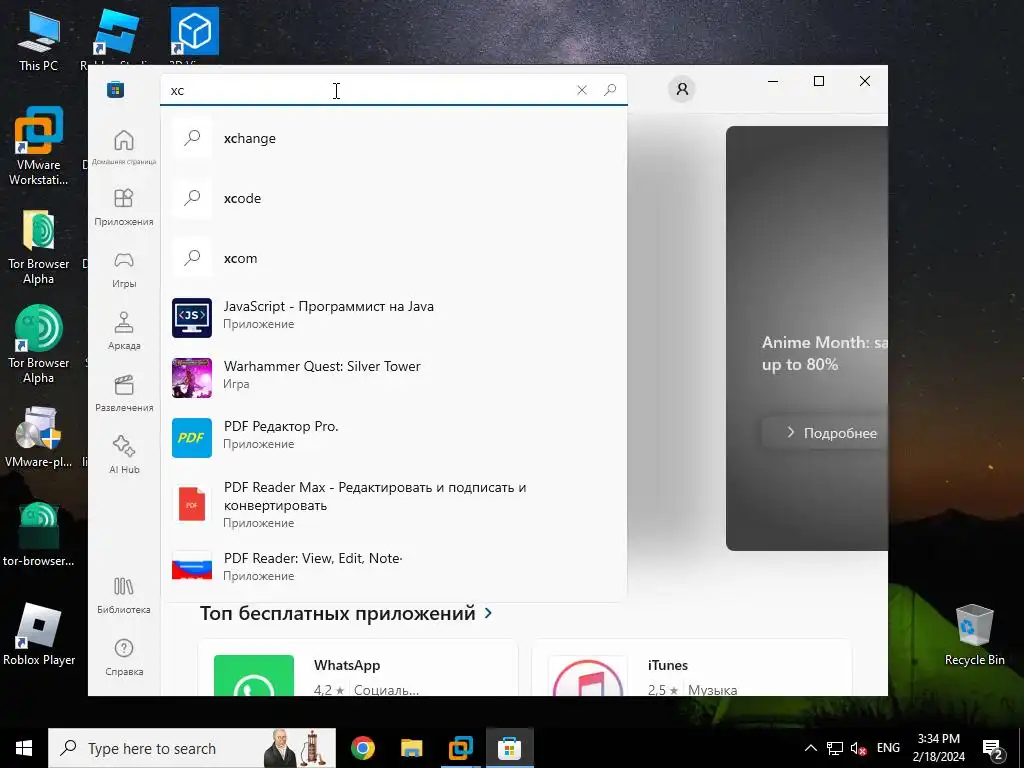The height and width of the screenshot is (768, 1024).
Task: Click WhatsApp green icon
Action: (254, 675)
